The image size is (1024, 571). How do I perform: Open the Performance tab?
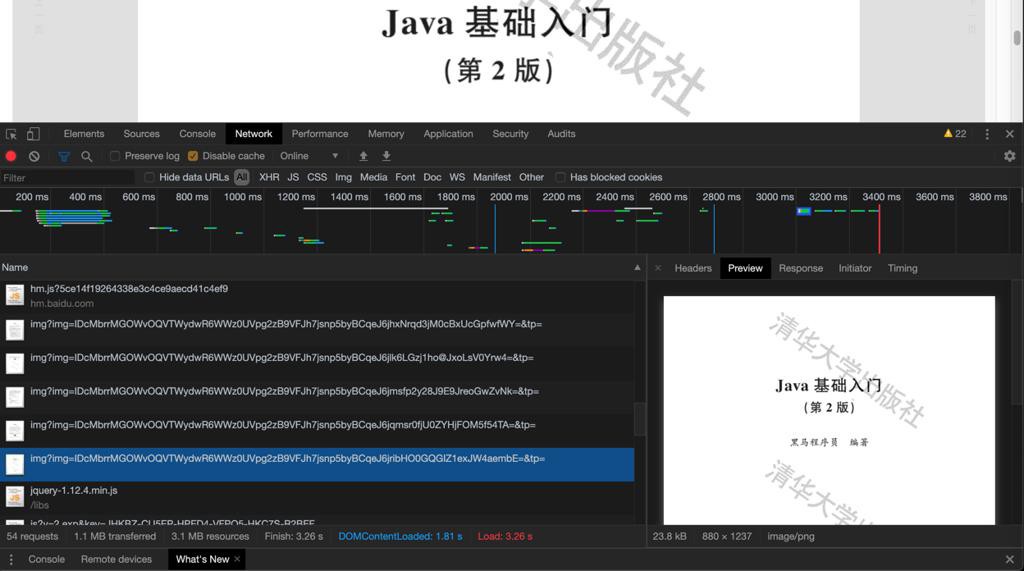click(x=320, y=134)
